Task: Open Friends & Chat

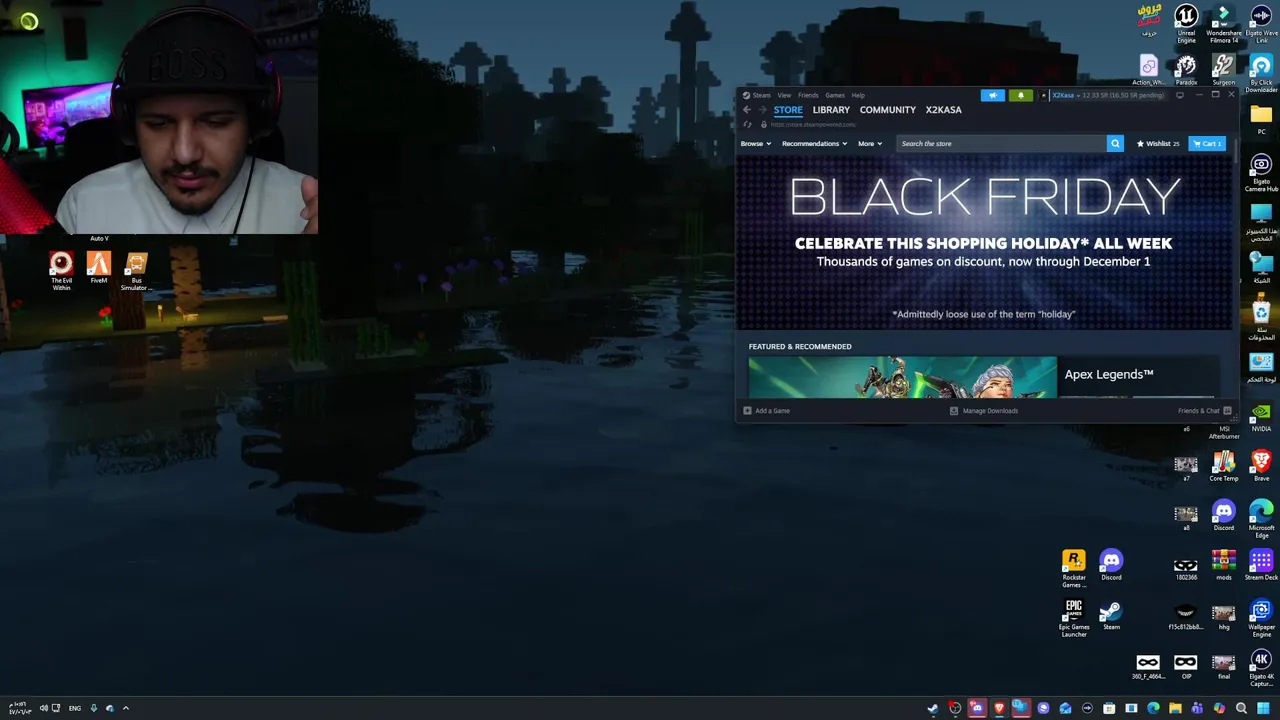Action: coord(1204,410)
